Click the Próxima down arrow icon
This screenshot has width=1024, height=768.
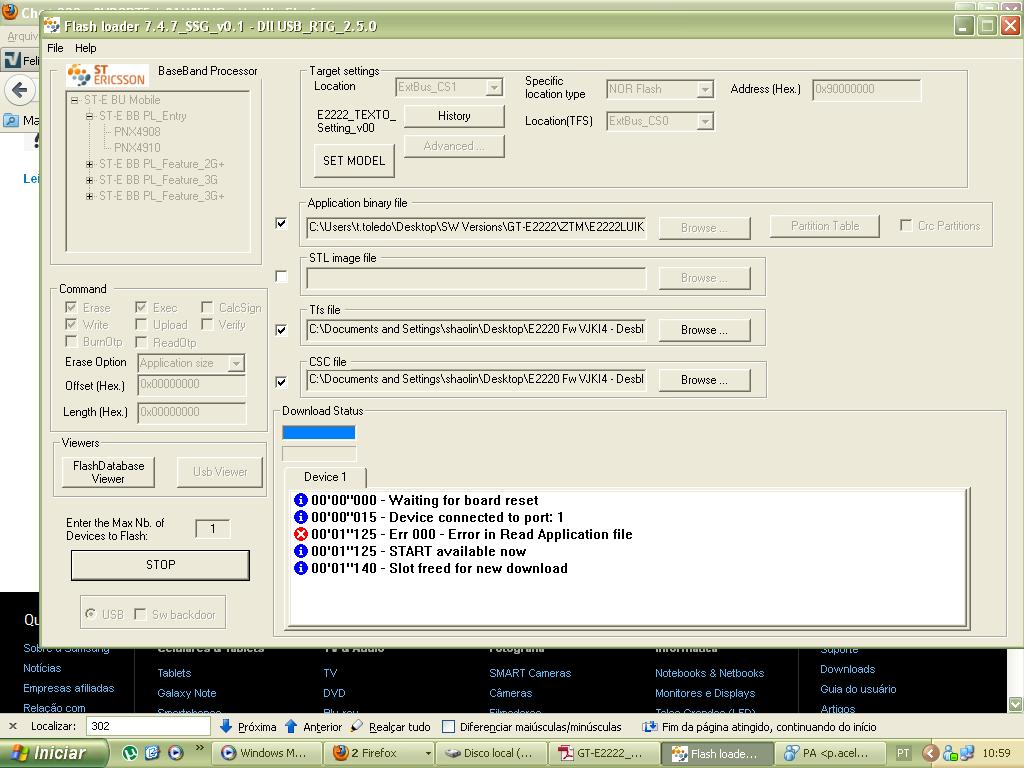[x=226, y=726]
